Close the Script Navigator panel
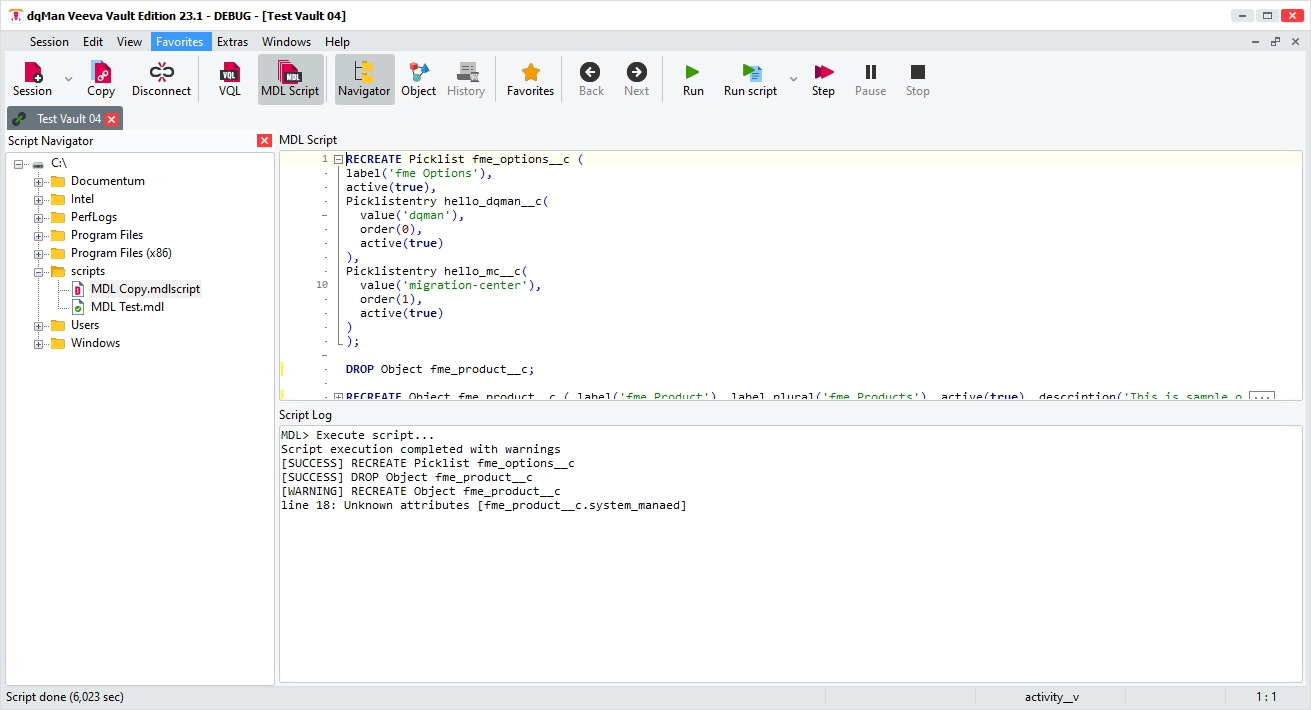The width and height of the screenshot is (1311, 710). (x=264, y=141)
